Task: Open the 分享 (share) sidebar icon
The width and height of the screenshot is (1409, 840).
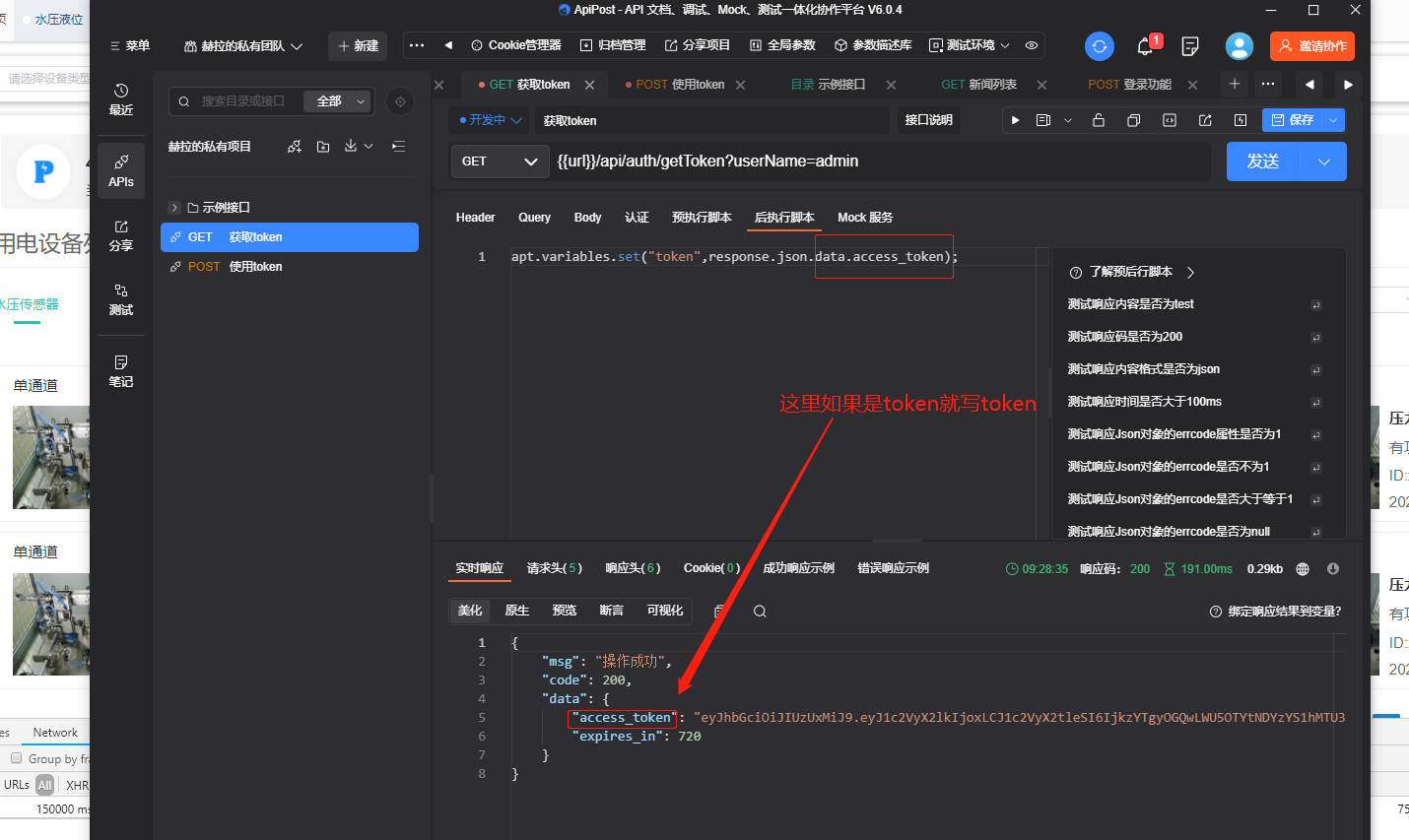Action: [x=120, y=235]
